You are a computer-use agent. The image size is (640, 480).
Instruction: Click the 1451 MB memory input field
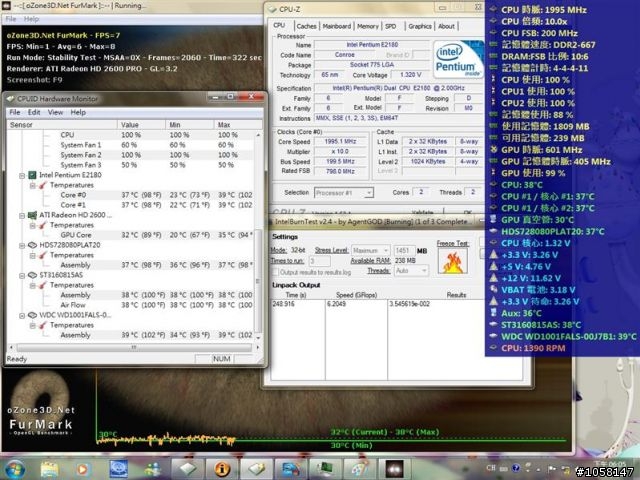pyautogui.click(x=404, y=250)
